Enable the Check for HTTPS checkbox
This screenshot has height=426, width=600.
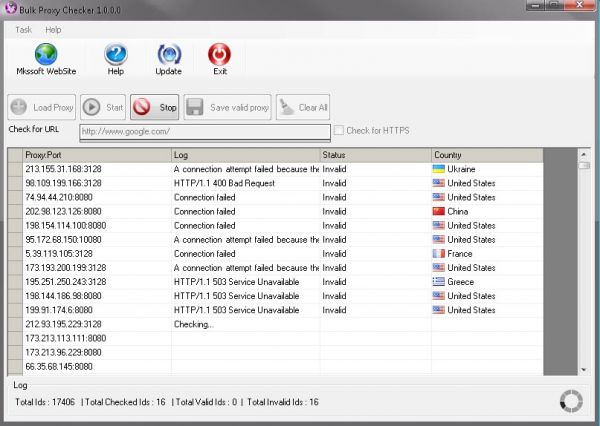click(341, 130)
